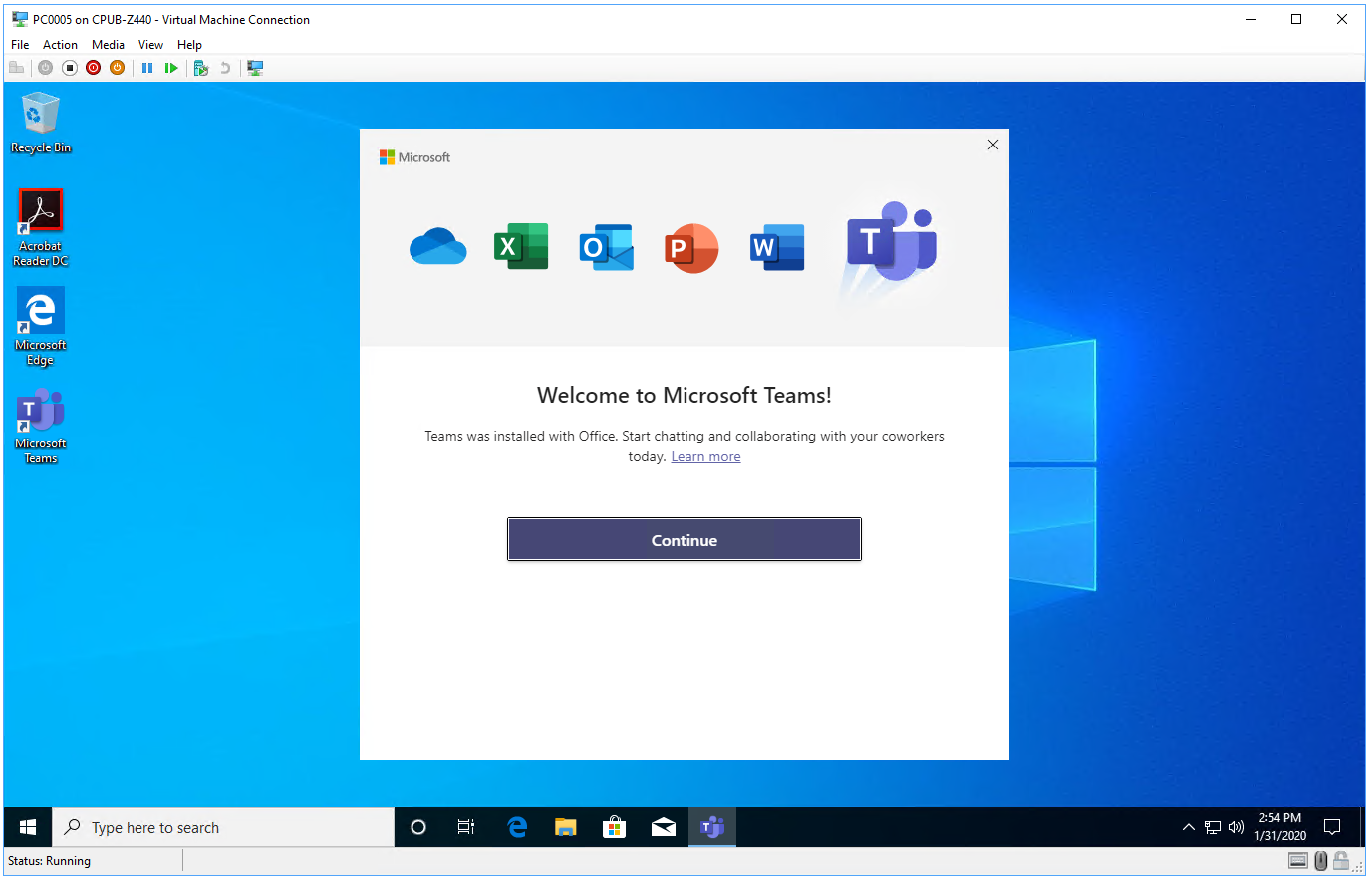The height and width of the screenshot is (883, 1372).
Task: Click the Excel icon in the Teams welcome dialog
Action: pos(520,246)
